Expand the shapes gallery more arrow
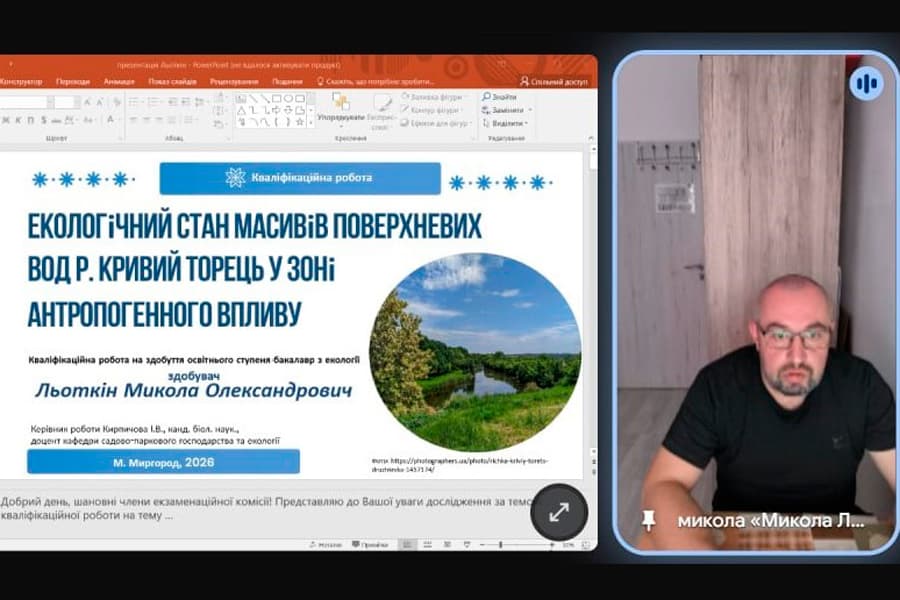The image size is (900, 600). pos(311,122)
